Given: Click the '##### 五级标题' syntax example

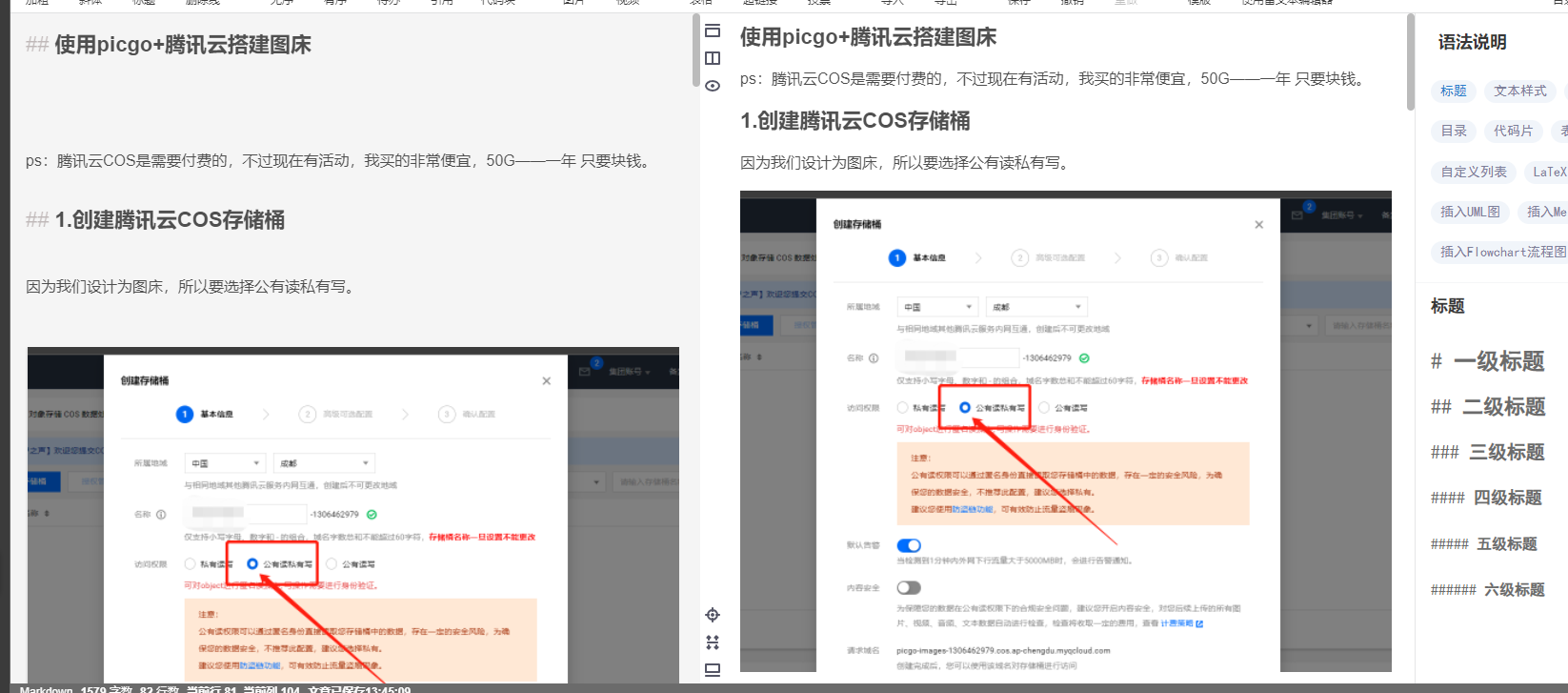Looking at the screenshot, I should click(1484, 544).
